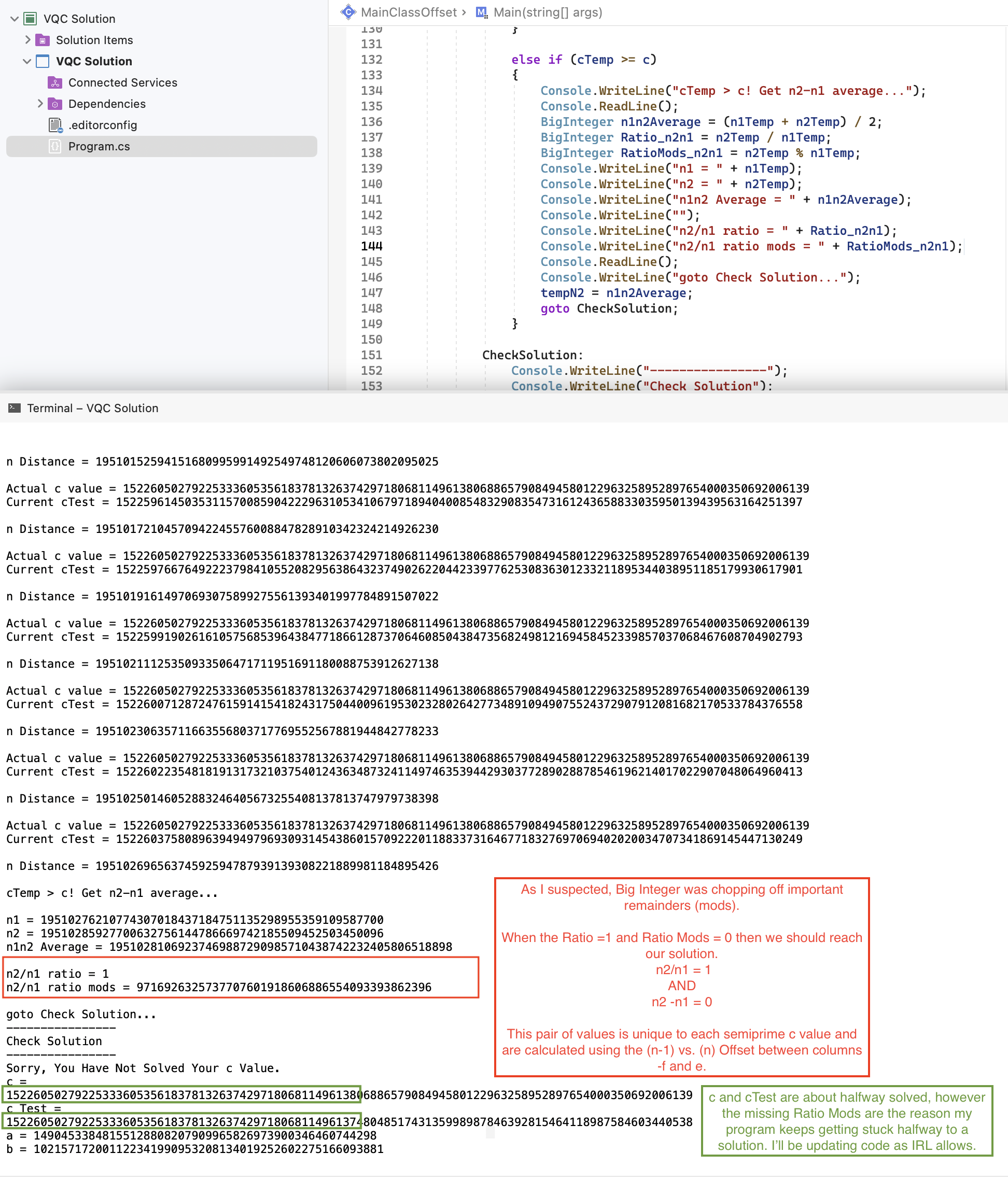Click the Dependencies icon

tap(55, 104)
